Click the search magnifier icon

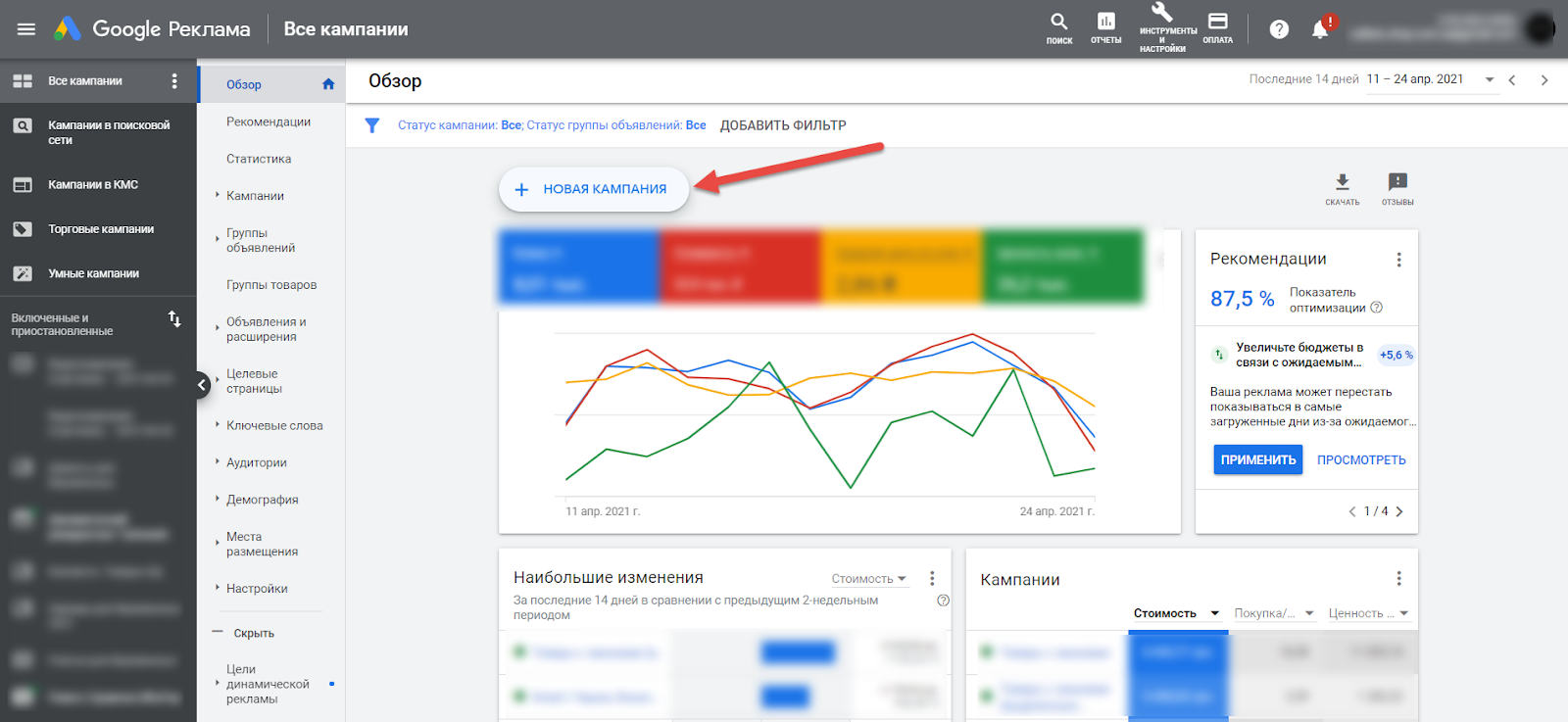(1058, 24)
